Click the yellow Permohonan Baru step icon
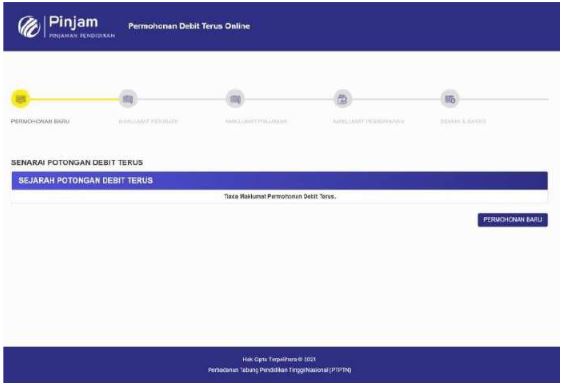The height and width of the screenshot is (386, 564). [21, 99]
